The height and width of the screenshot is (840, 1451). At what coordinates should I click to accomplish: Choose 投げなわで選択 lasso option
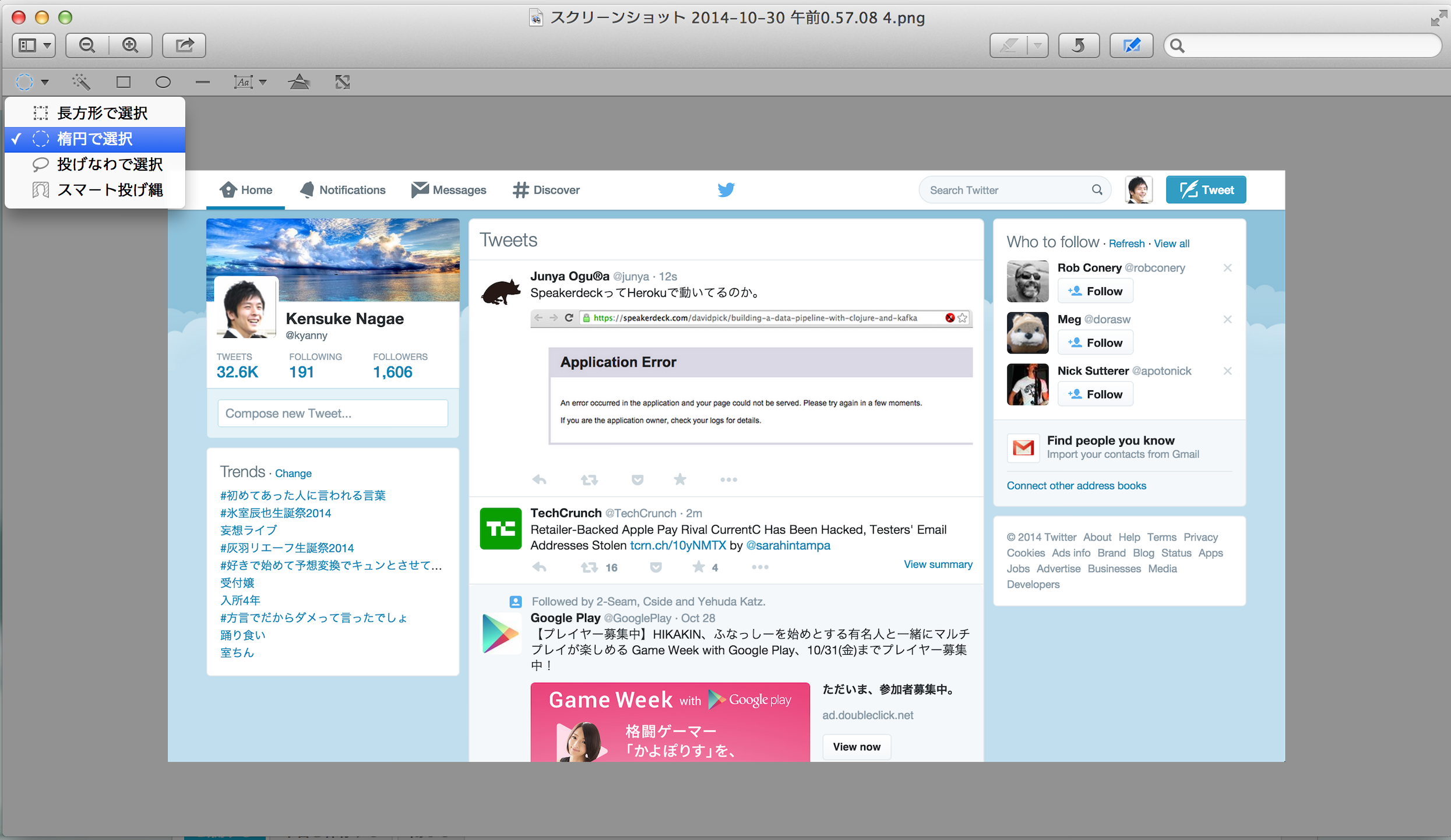[110, 164]
